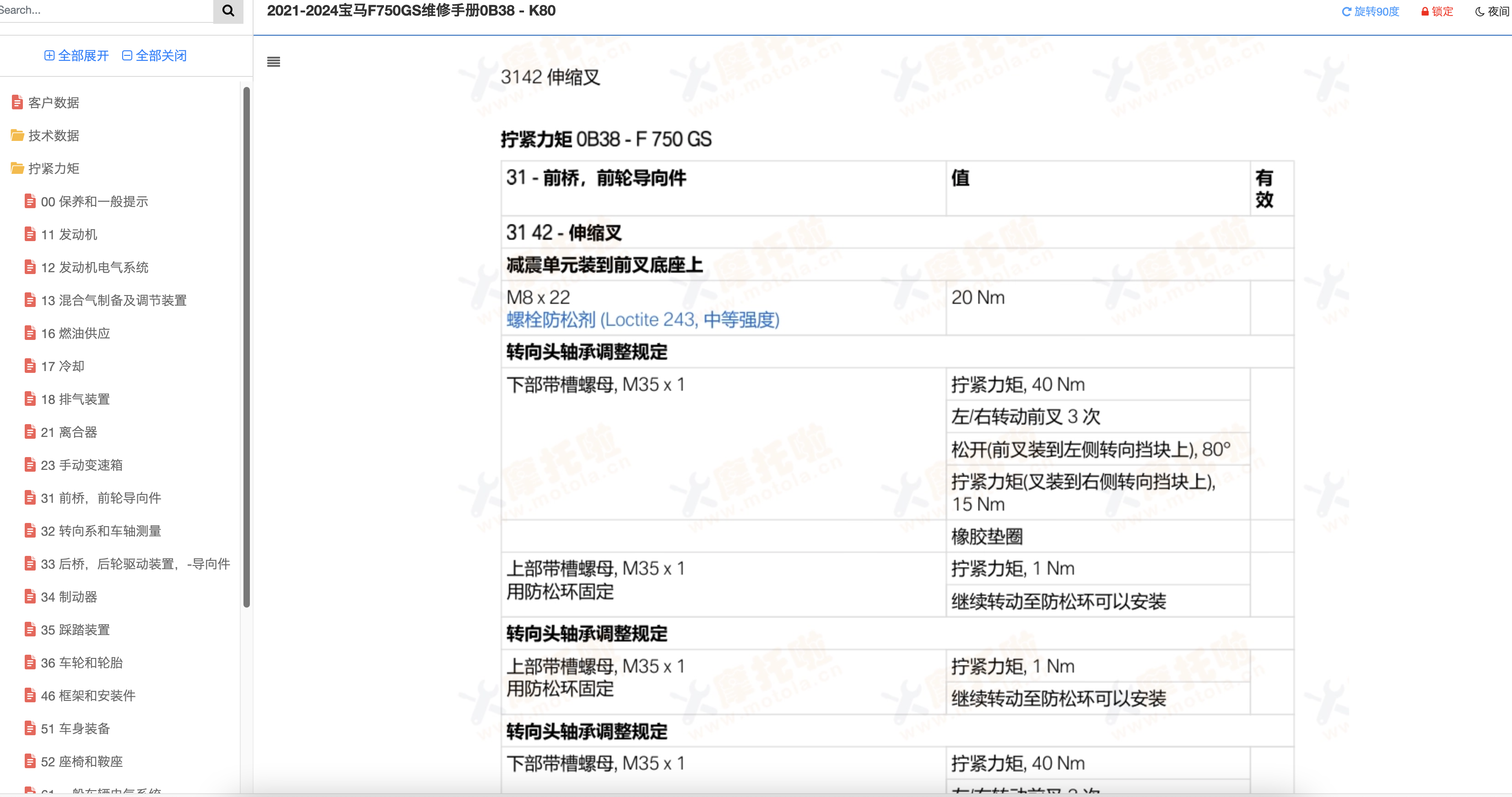Click the file icon beside 32 转向系和车轴测量
The width and height of the screenshot is (1512, 797).
click(30, 531)
